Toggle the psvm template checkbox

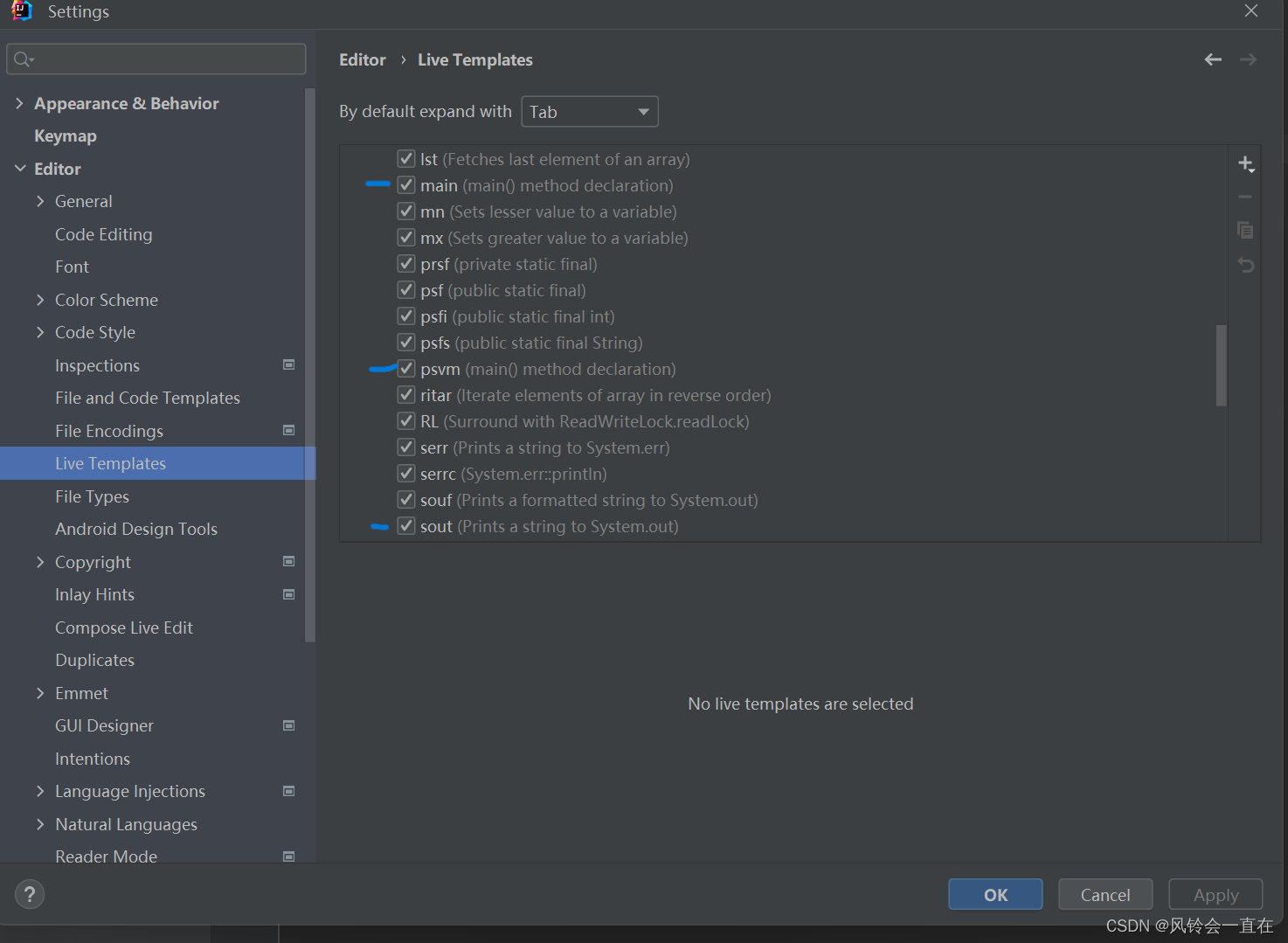click(406, 369)
